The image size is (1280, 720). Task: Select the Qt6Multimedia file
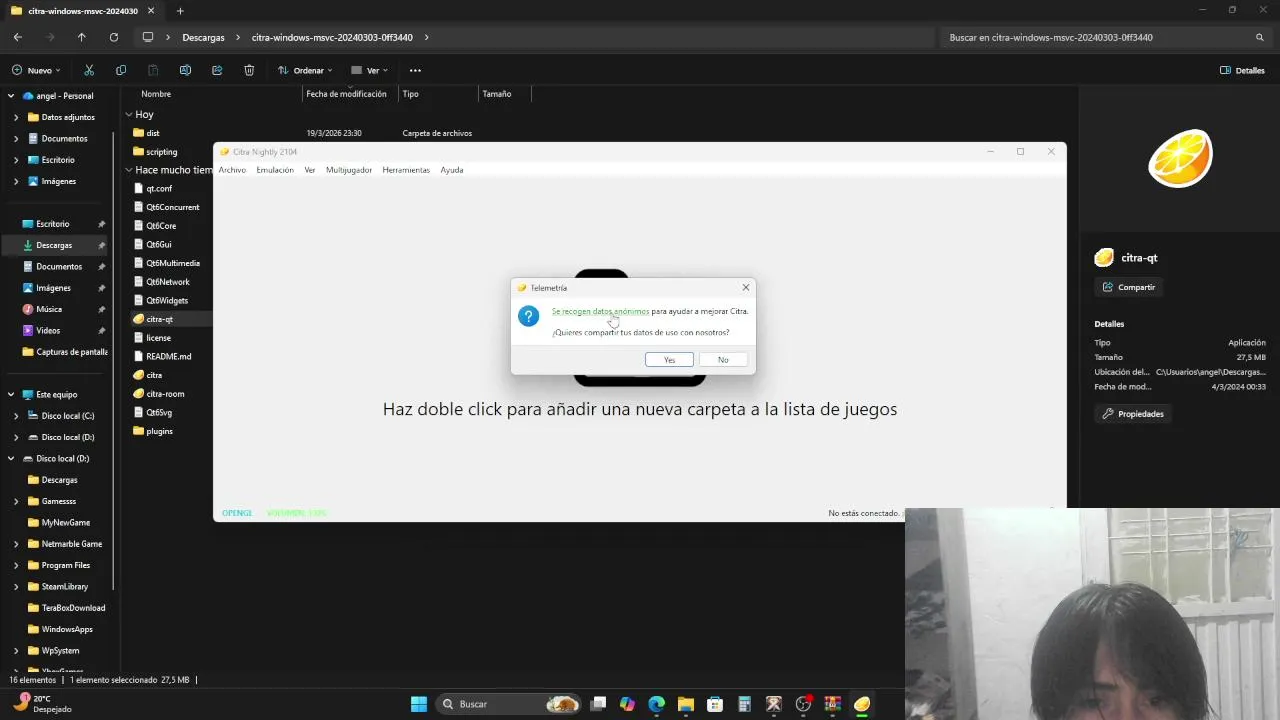(x=172, y=263)
